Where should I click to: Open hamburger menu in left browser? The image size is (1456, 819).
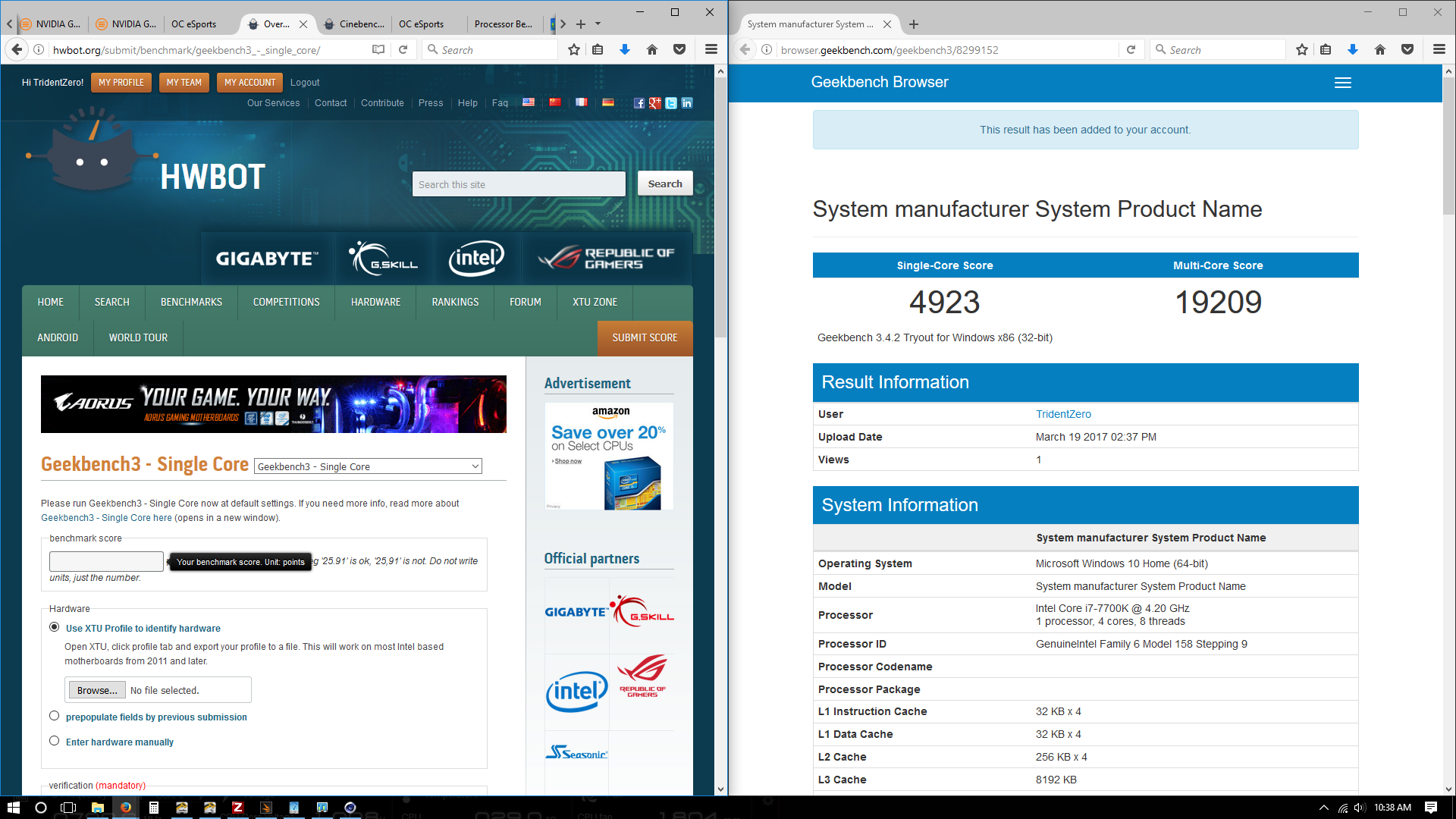[x=711, y=49]
